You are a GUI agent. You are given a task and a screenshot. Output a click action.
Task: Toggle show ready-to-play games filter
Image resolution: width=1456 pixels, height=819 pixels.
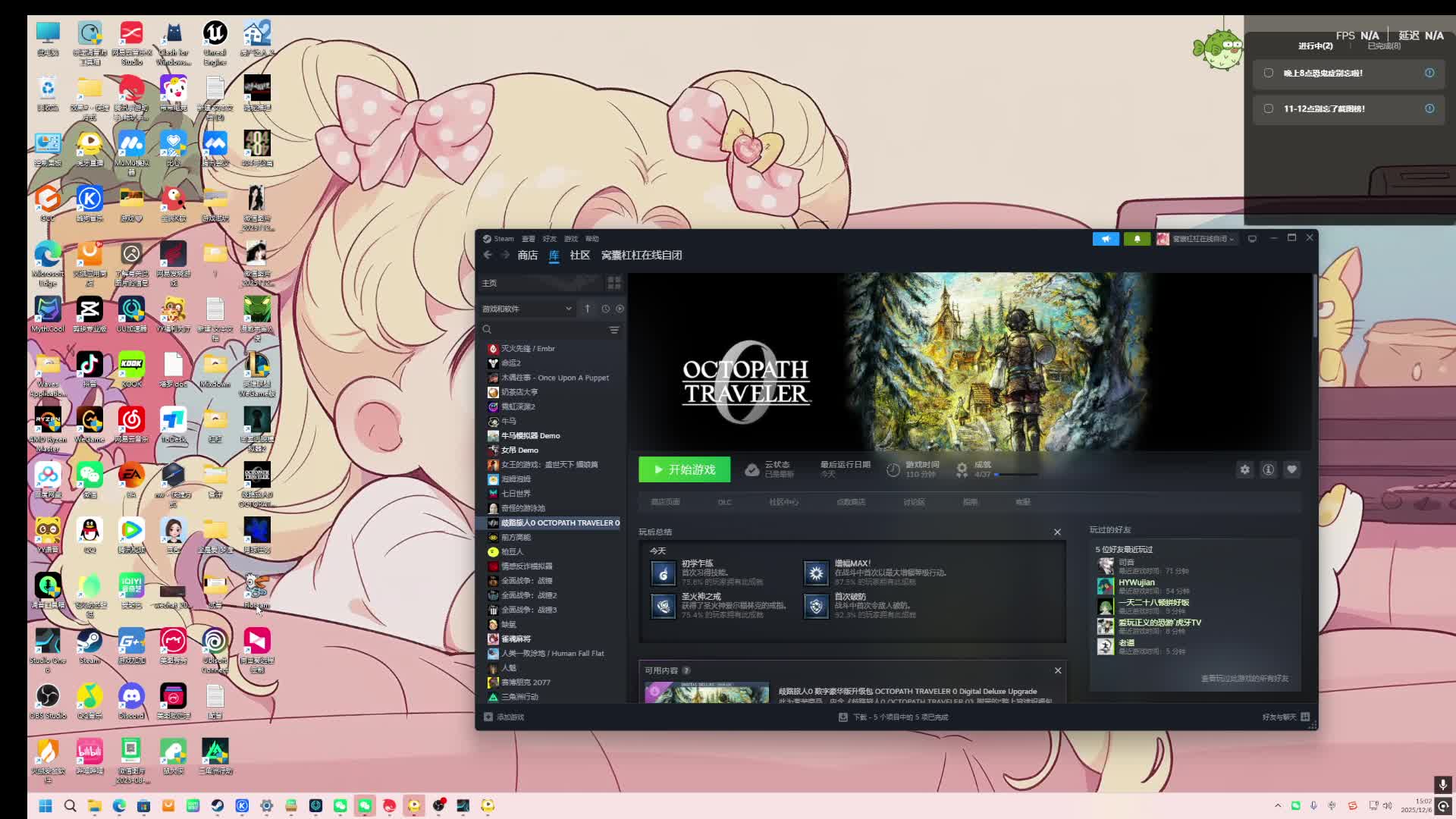coord(620,309)
